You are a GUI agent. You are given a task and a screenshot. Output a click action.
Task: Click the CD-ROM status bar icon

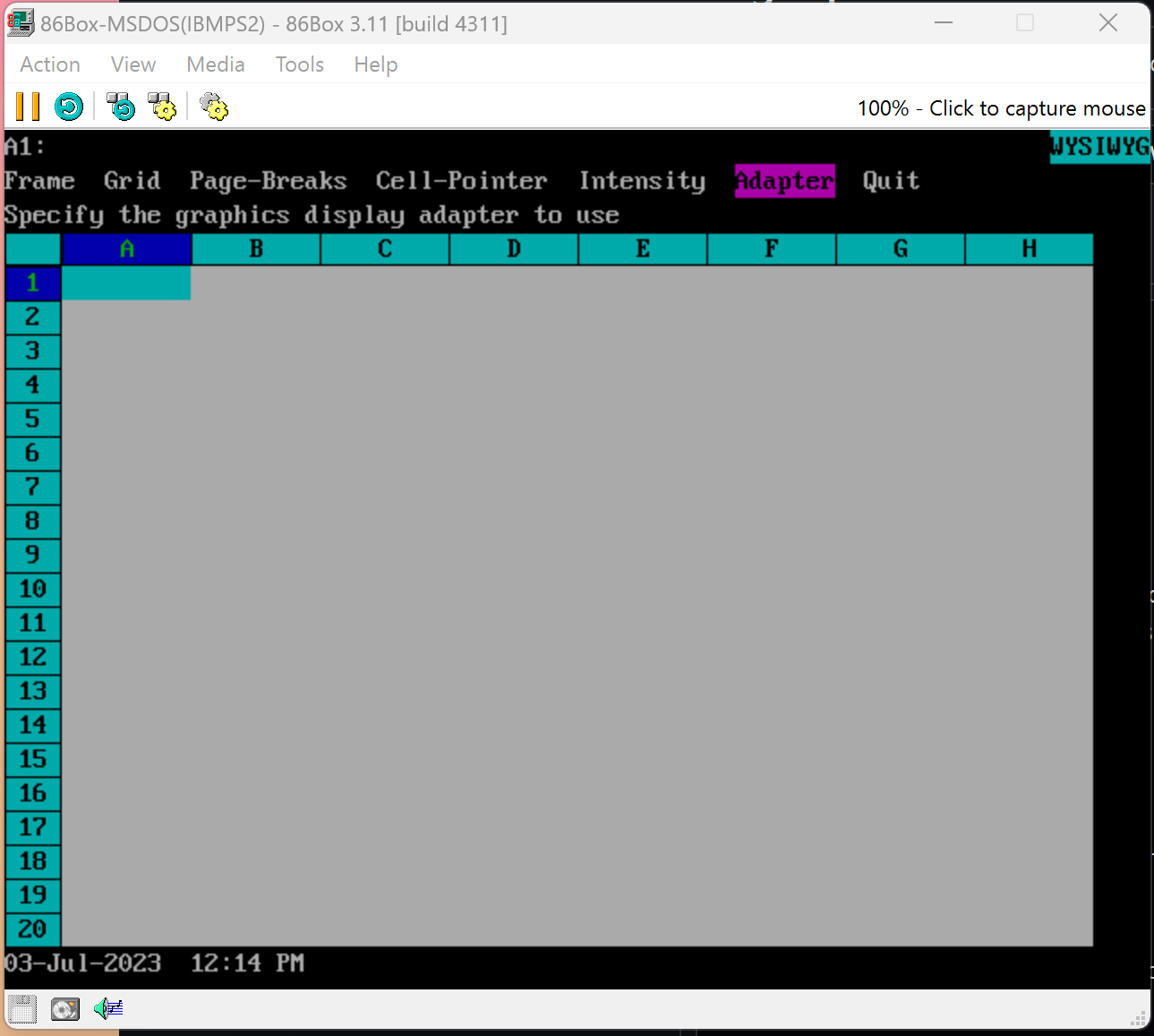point(64,1008)
